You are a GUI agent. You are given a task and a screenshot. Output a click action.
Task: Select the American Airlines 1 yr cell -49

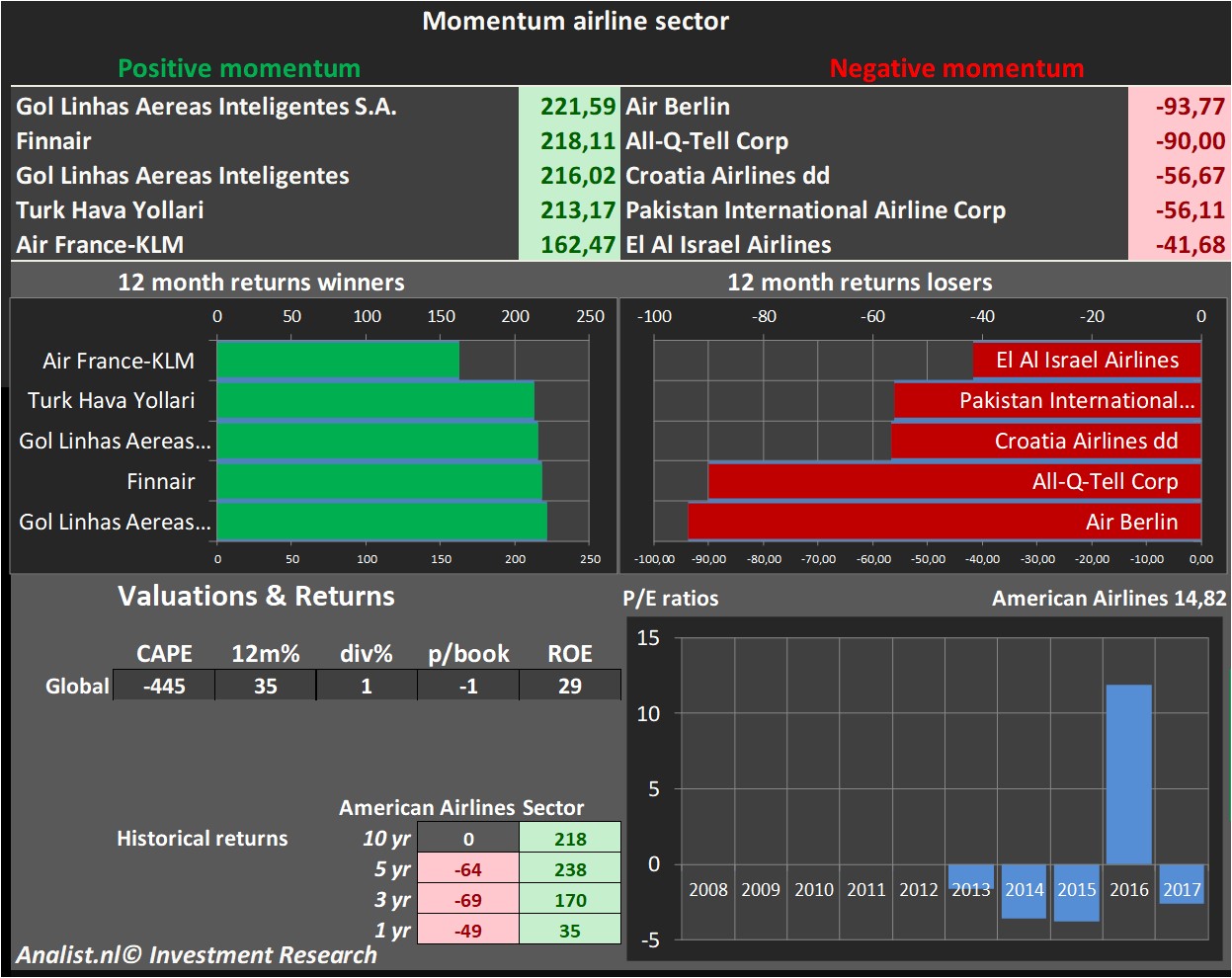point(468,931)
